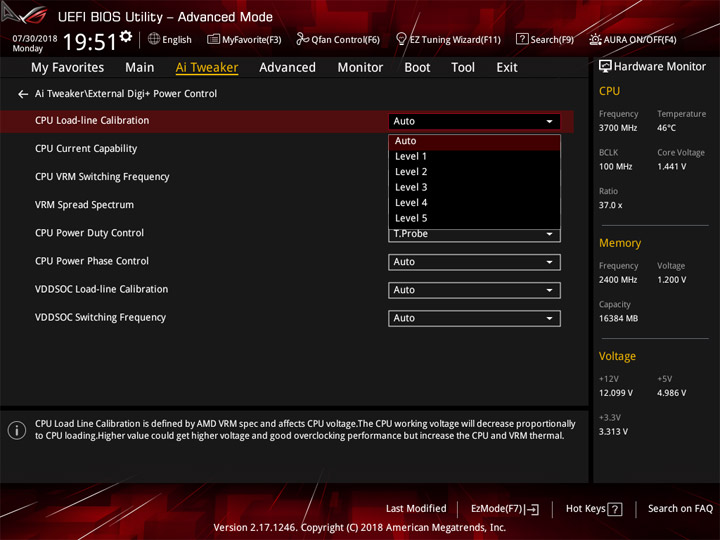
Task: Click AURA ON/OFF(F4) label
Action: [x=640, y=40]
